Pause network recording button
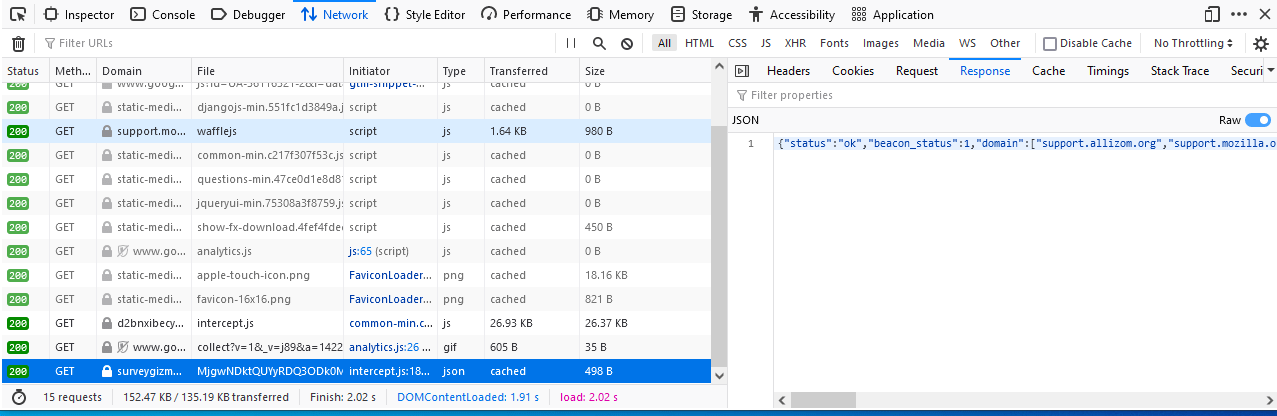 click(x=571, y=44)
